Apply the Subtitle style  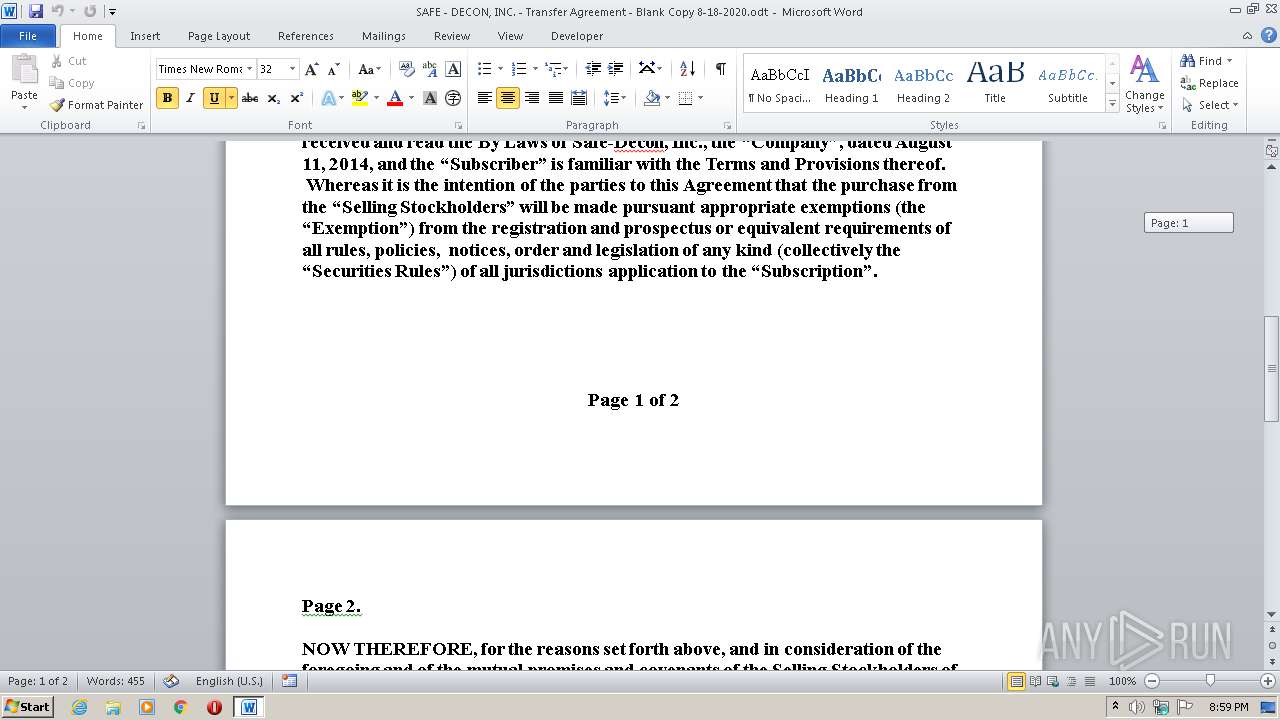pyautogui.click(x=1067, y=84)
